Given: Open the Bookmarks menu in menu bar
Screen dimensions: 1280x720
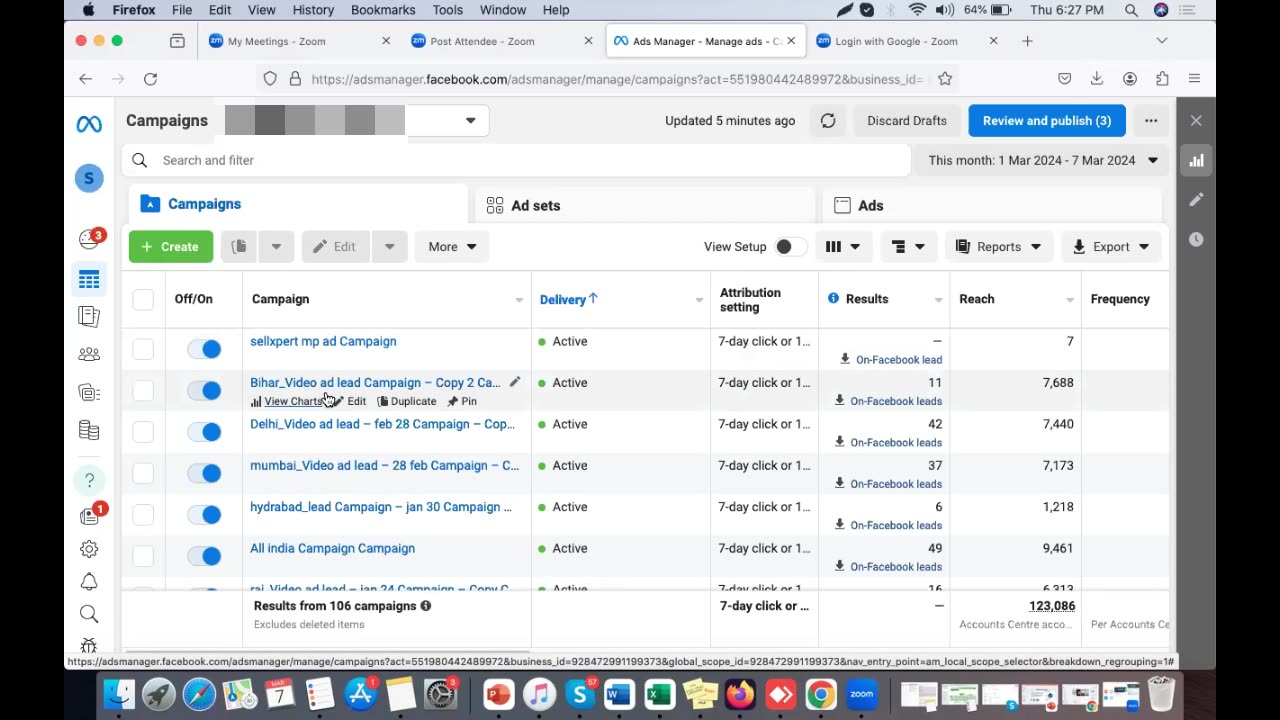Looking at the screenshot, I should pyautogui.click(x=383, y=10).
